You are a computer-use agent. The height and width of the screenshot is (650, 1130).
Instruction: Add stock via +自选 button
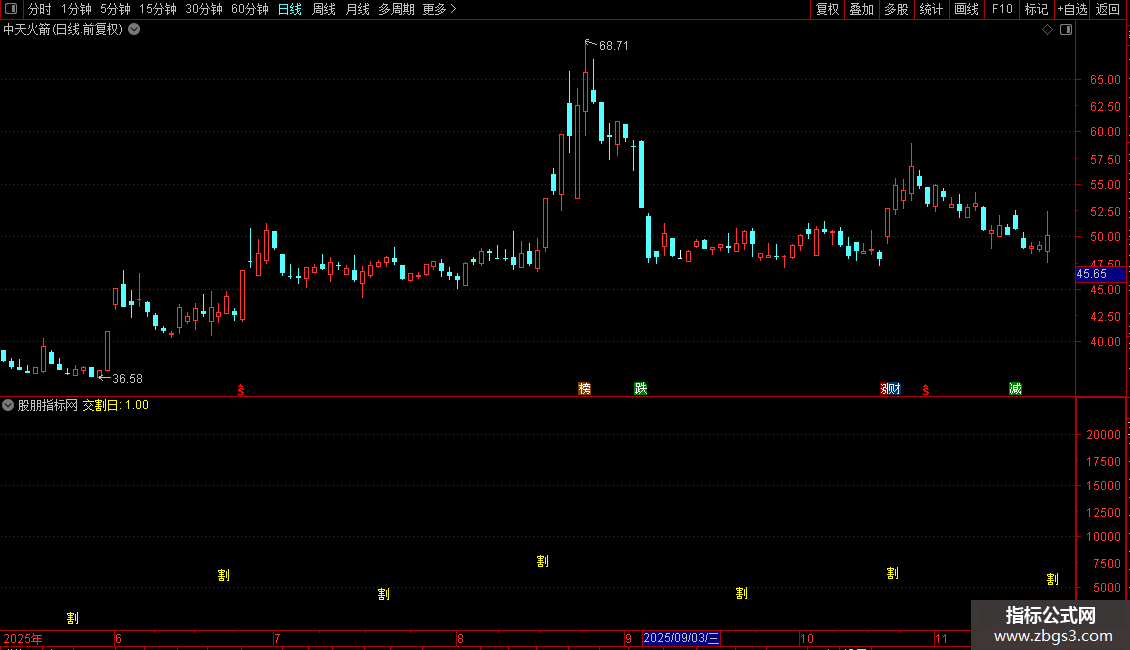tap(1072, 9)
